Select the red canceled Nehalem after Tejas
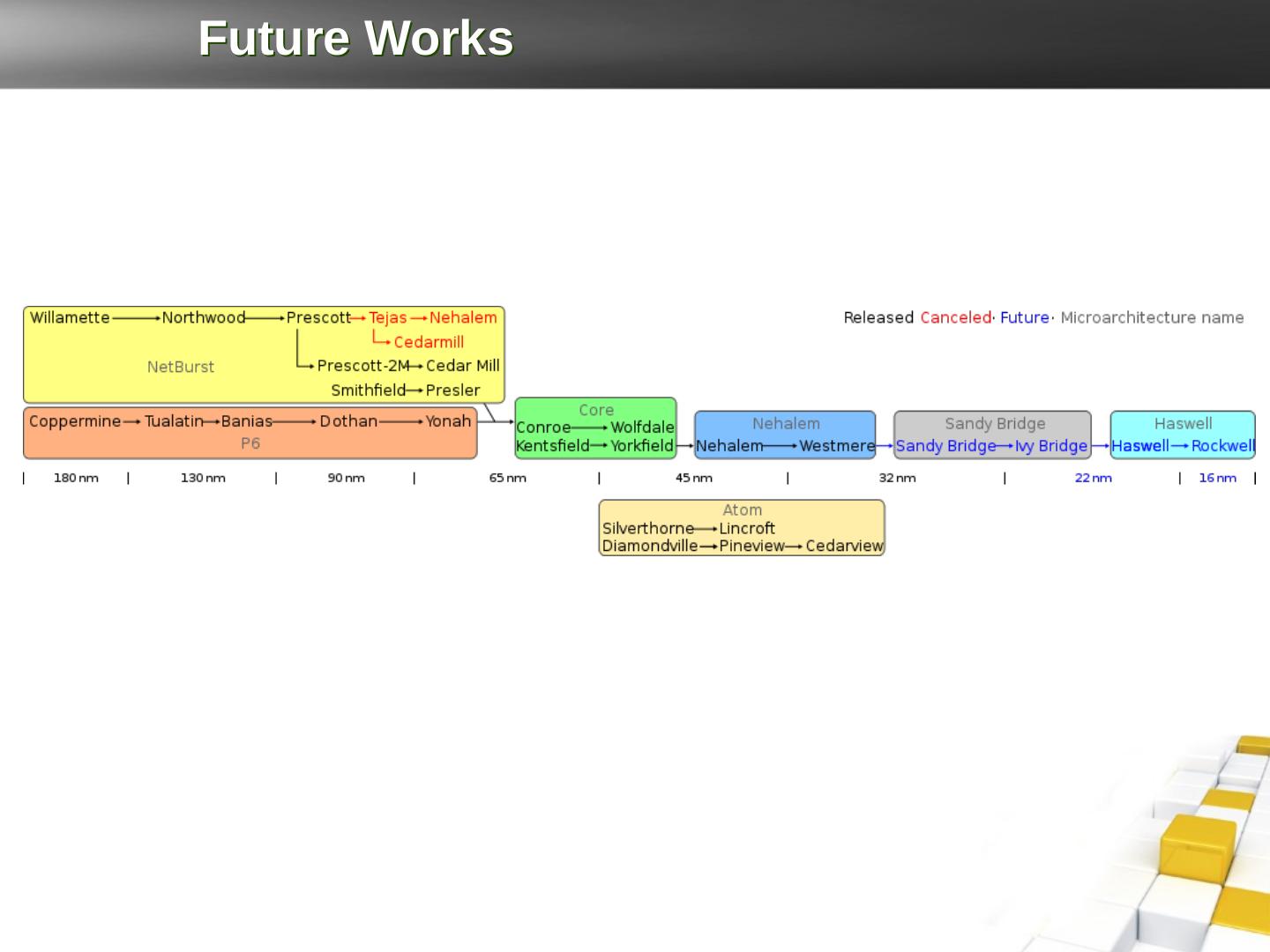 pyautogui.click(x=463, y=317)
